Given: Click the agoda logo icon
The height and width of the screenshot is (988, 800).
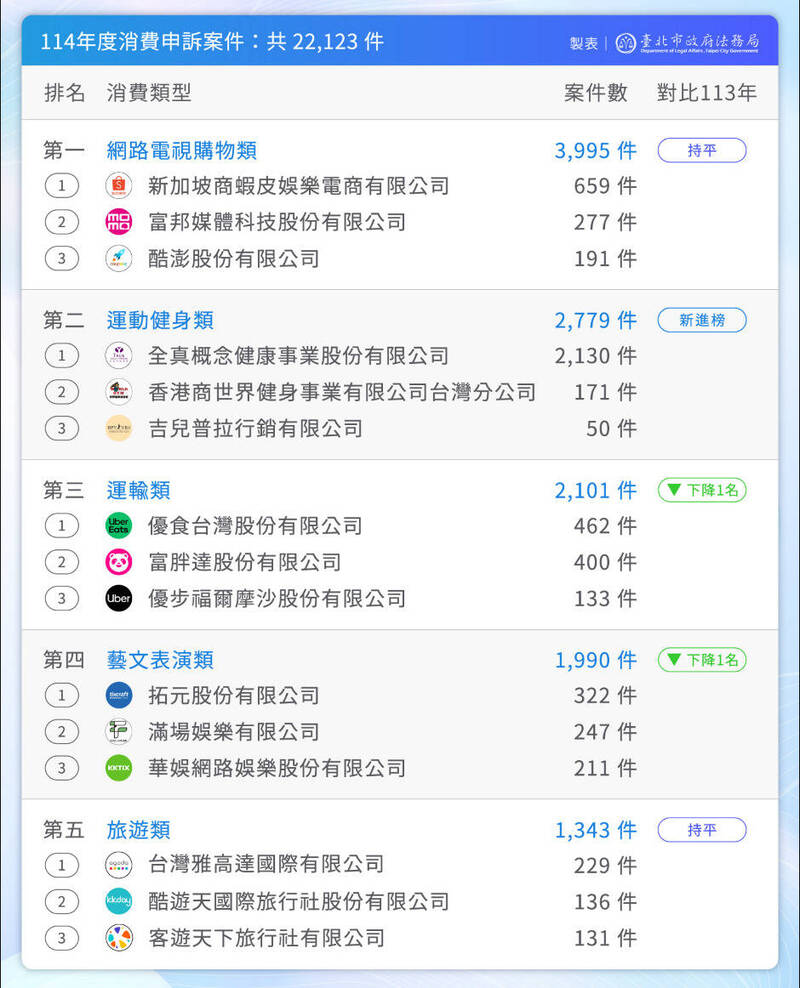Looking at the screenshot, I should 119,864.
